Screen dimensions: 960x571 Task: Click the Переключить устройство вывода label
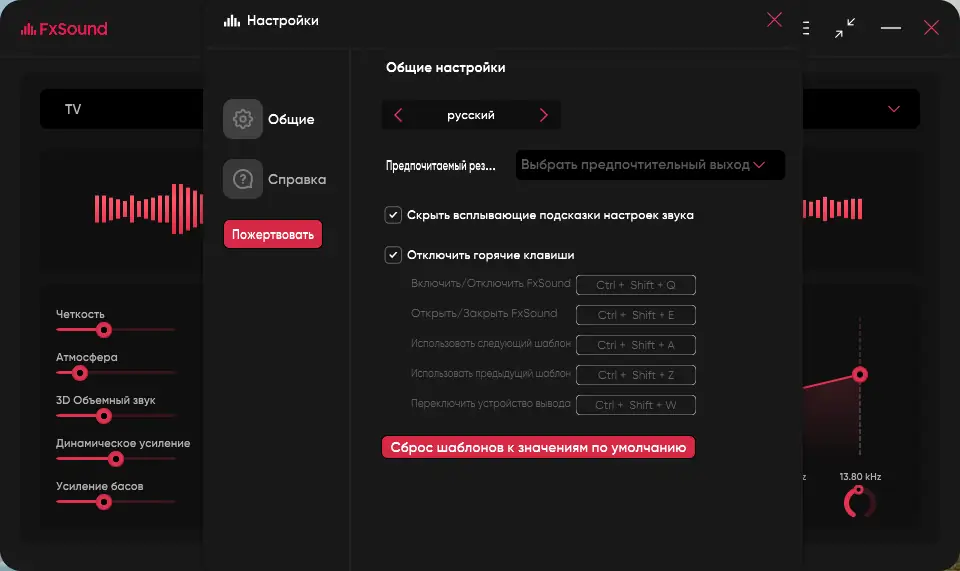[x=490, y=404]
